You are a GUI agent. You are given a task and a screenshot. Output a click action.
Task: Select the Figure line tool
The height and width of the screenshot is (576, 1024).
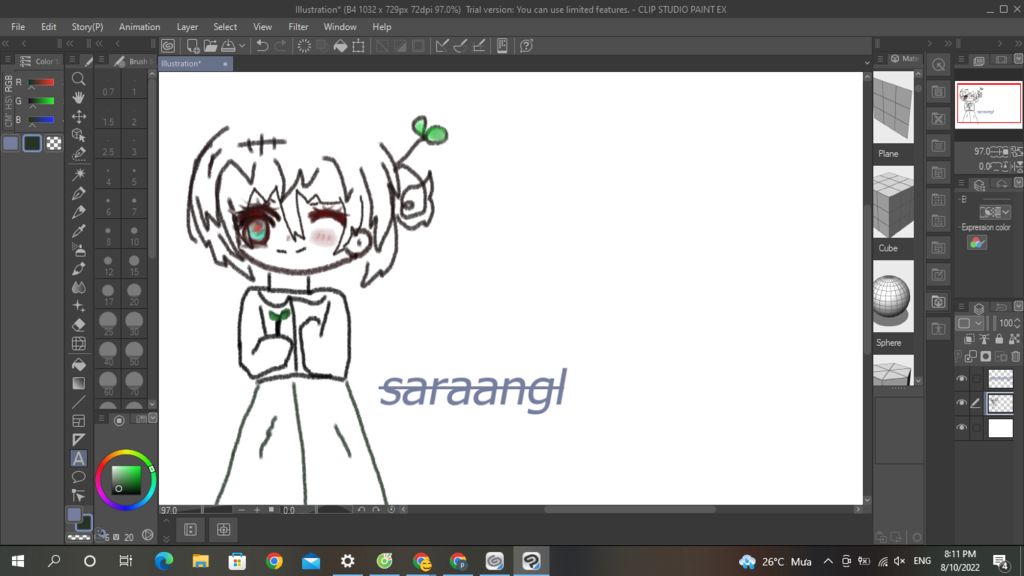[78, 402]
